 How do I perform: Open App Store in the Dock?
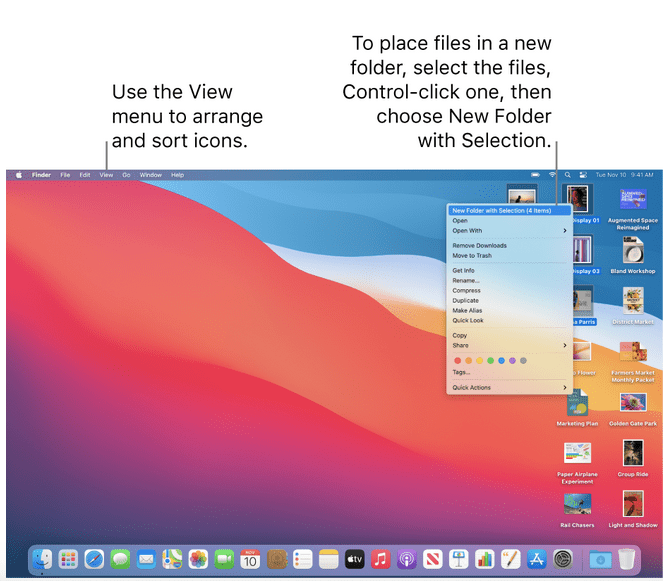coord(537,560)
